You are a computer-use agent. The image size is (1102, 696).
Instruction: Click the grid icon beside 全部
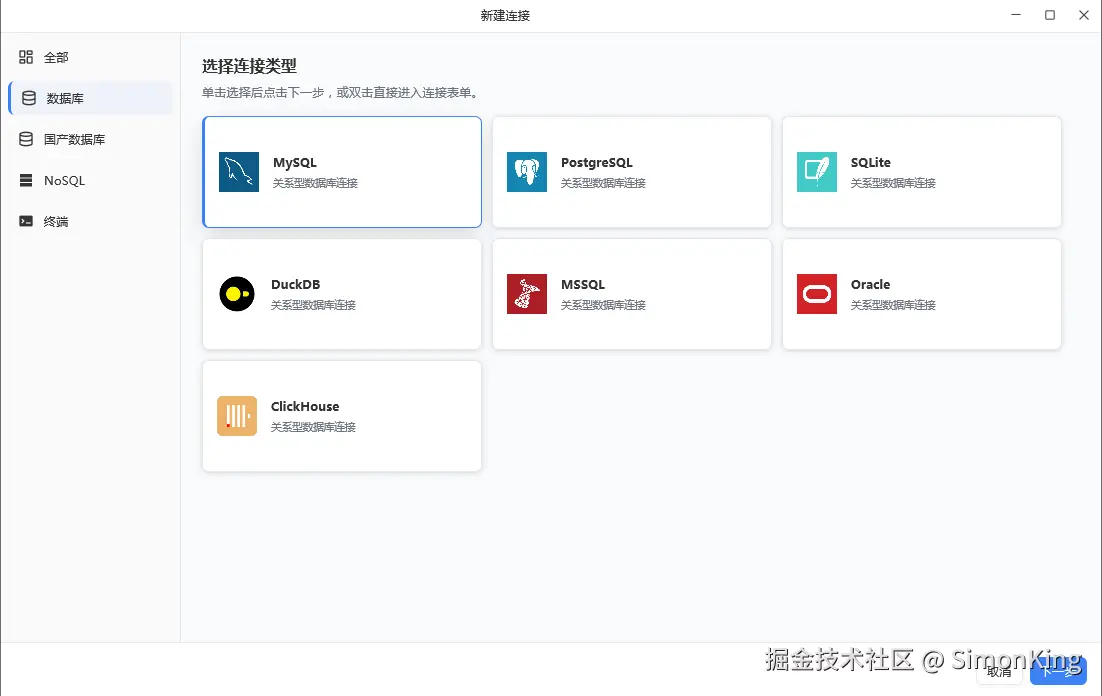coord(26,57)
